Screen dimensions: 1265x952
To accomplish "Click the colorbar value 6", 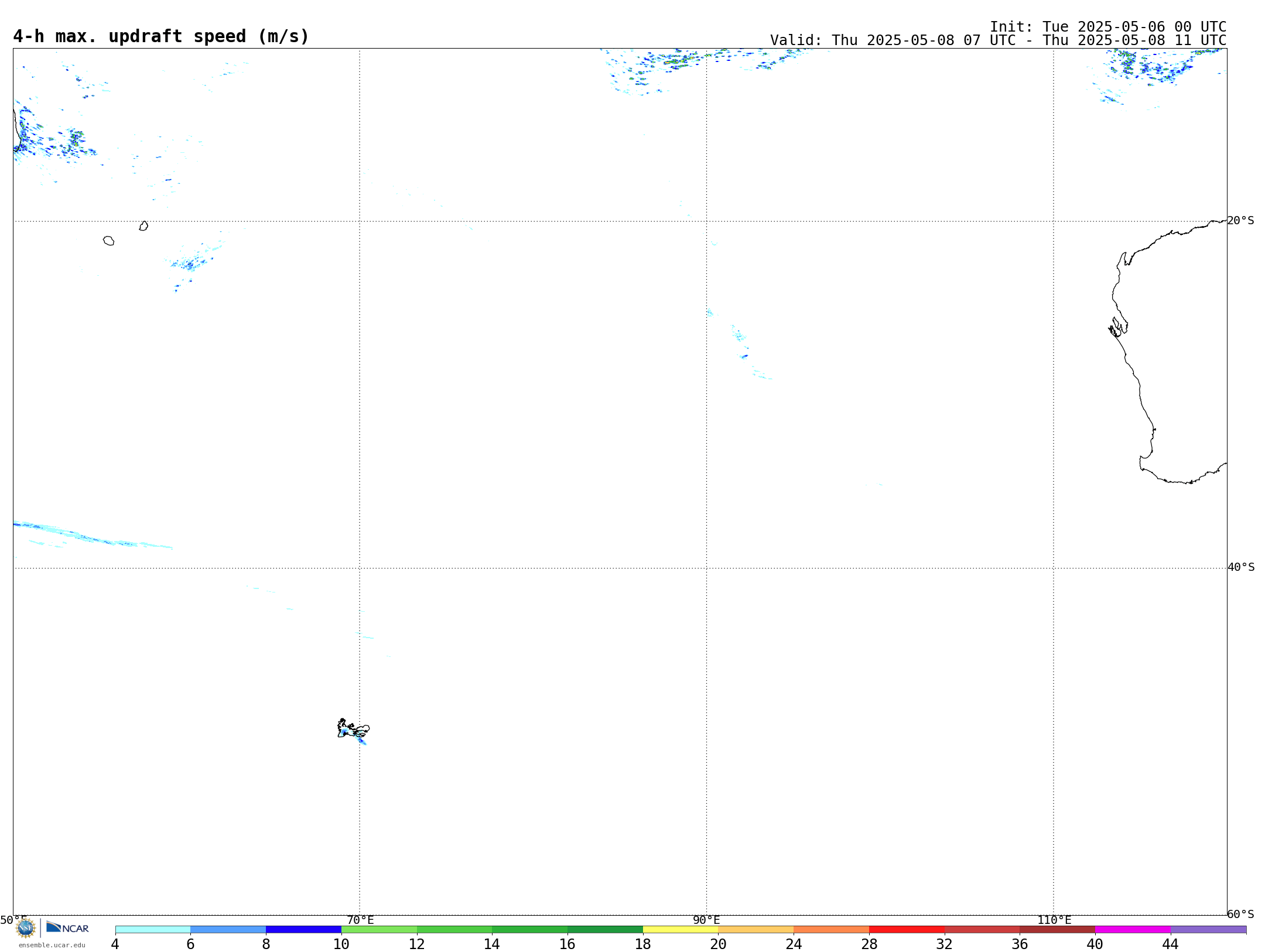I will click(190, 944).
